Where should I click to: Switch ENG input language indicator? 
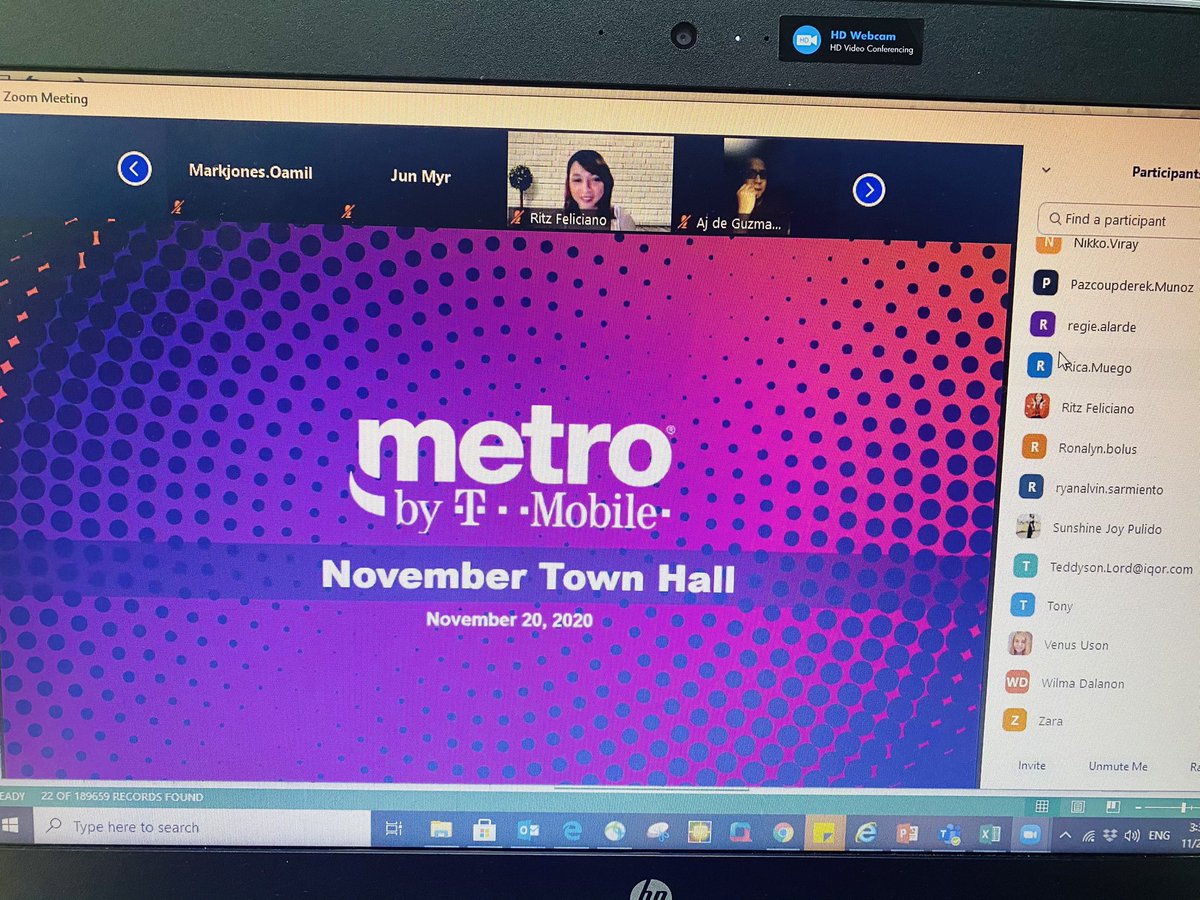1159,836
